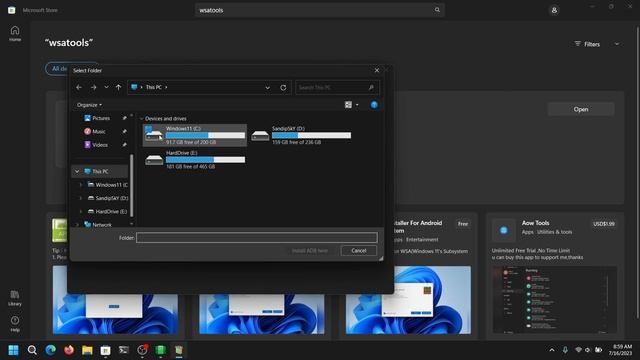Open Library in the Store sidebar
640x360 pixels.
(x=15, y=298)
